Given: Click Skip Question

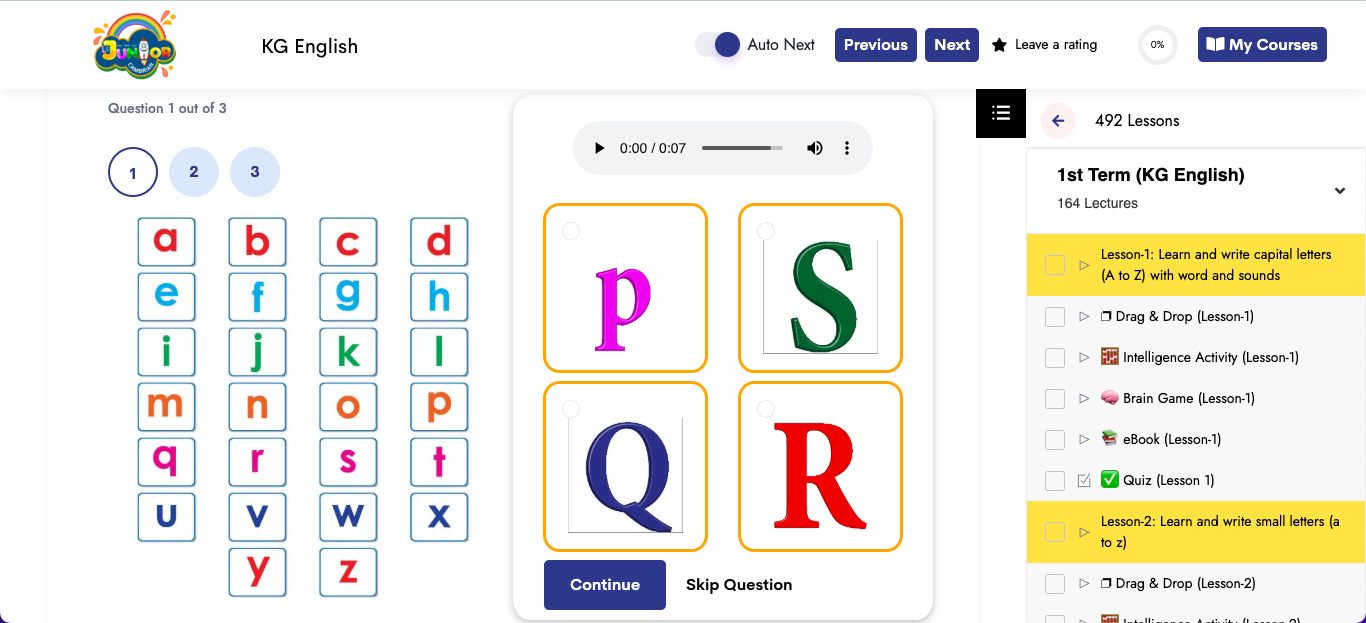Looking at the screenshot, I should [738, 584].
